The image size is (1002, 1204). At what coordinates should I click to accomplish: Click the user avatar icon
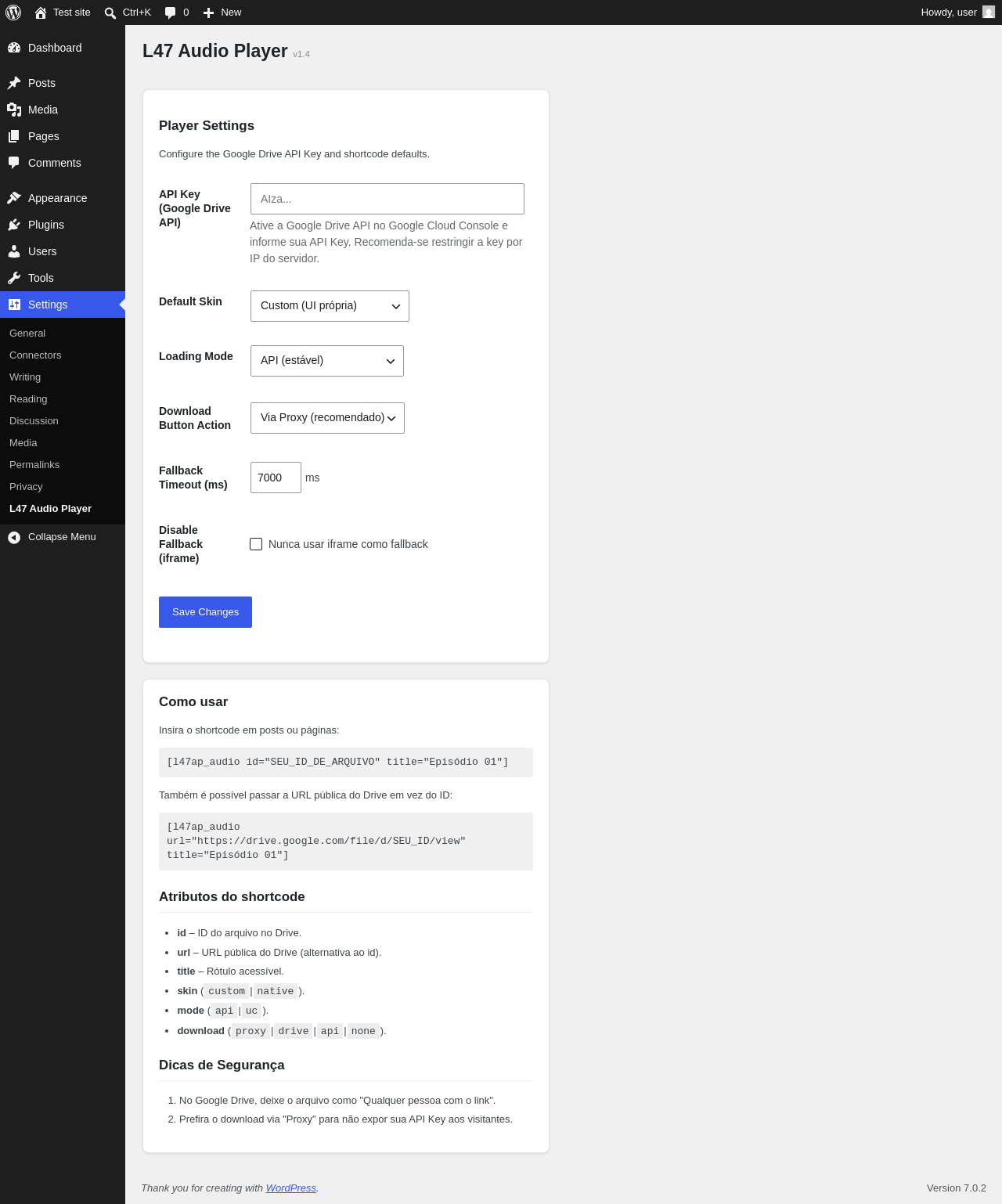point(989,13)
